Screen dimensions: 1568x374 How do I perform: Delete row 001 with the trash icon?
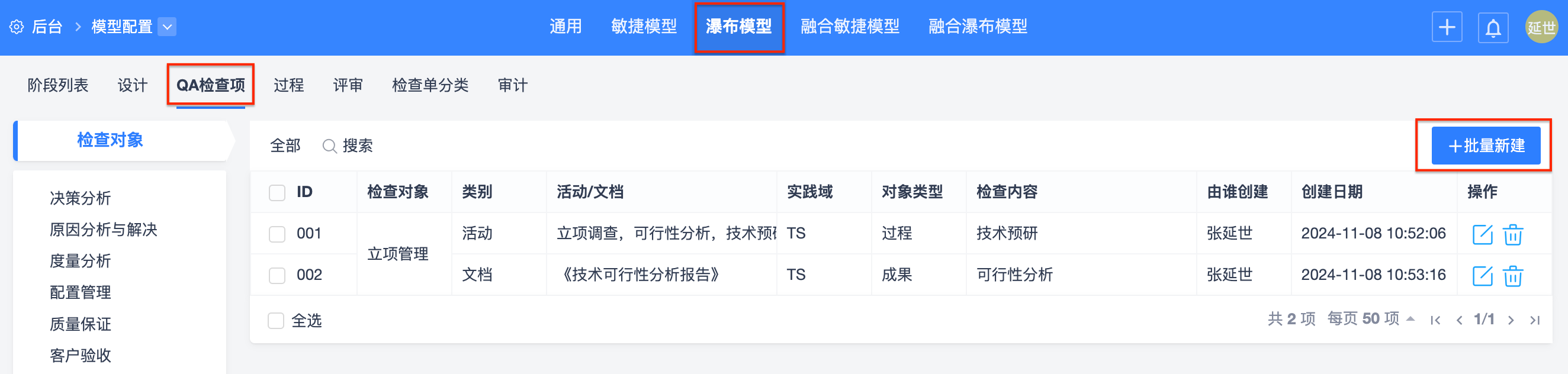(x=1512, y=234)
